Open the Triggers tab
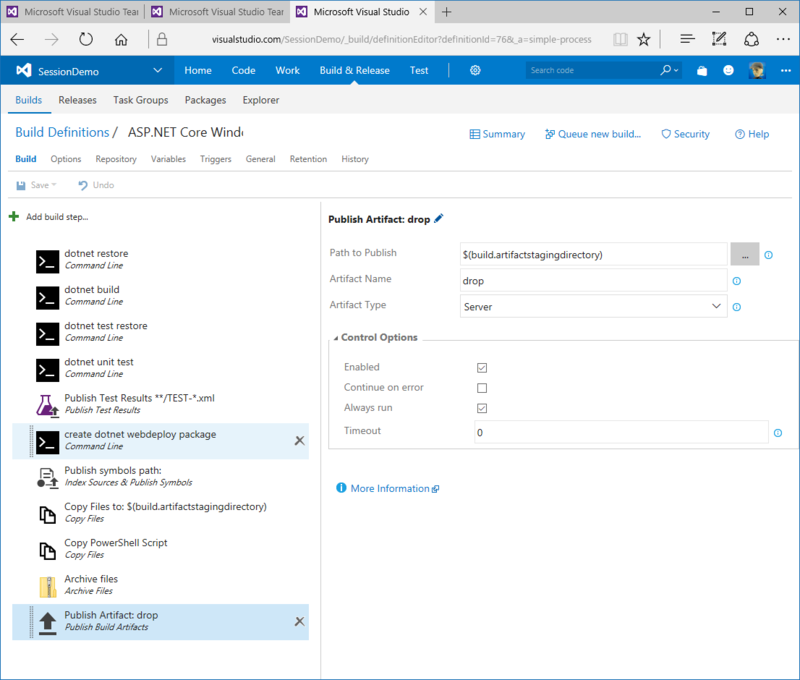 215,159
